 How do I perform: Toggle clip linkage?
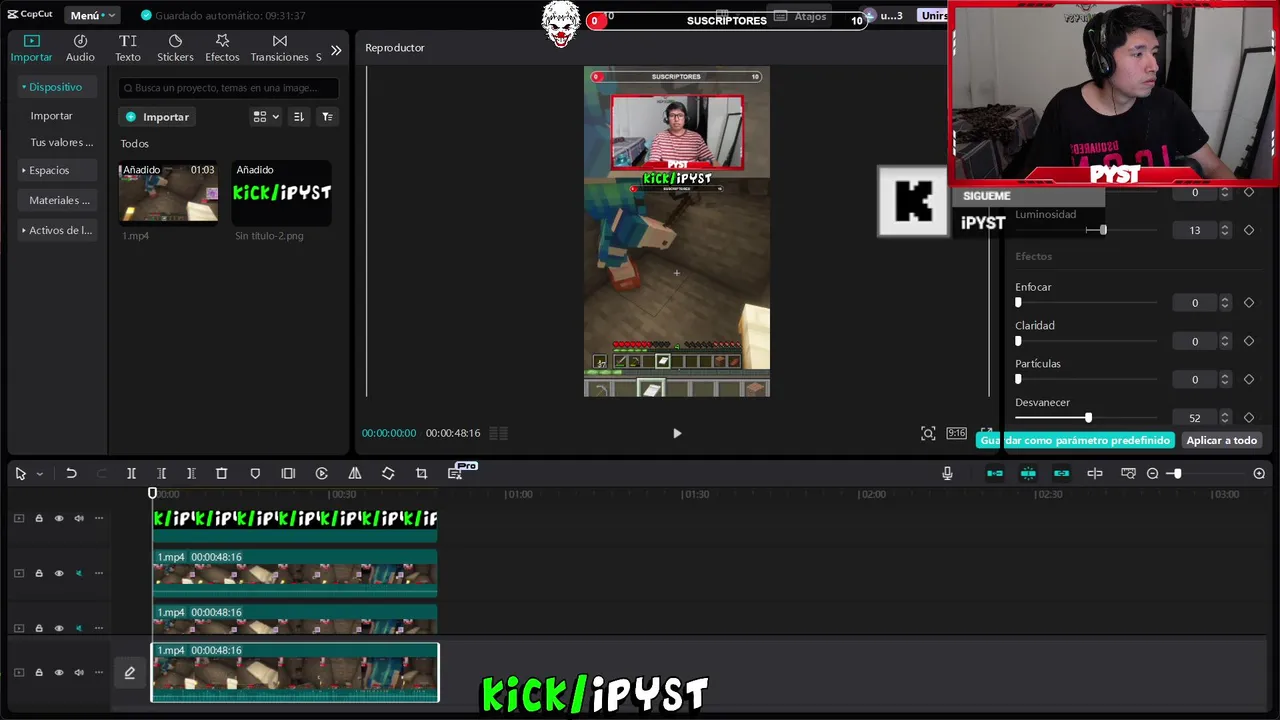[1061, 474]
